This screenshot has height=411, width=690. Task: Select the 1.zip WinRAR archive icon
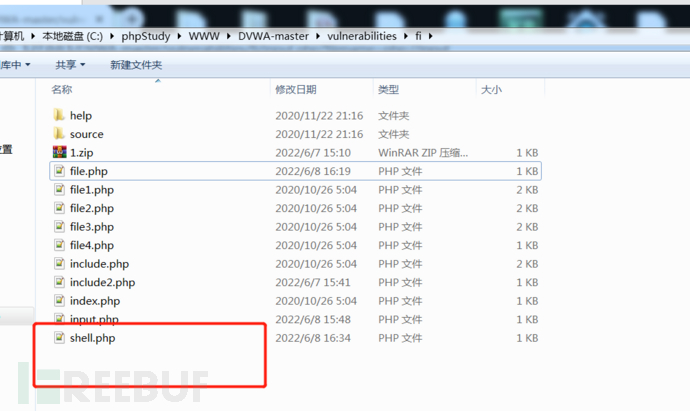tap(59, 152)
